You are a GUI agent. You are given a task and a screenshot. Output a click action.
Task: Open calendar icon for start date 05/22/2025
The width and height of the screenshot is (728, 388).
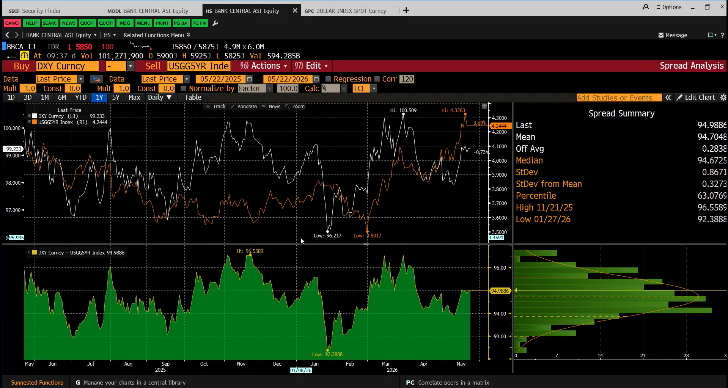pyautogui.click(x=249, y=79)
